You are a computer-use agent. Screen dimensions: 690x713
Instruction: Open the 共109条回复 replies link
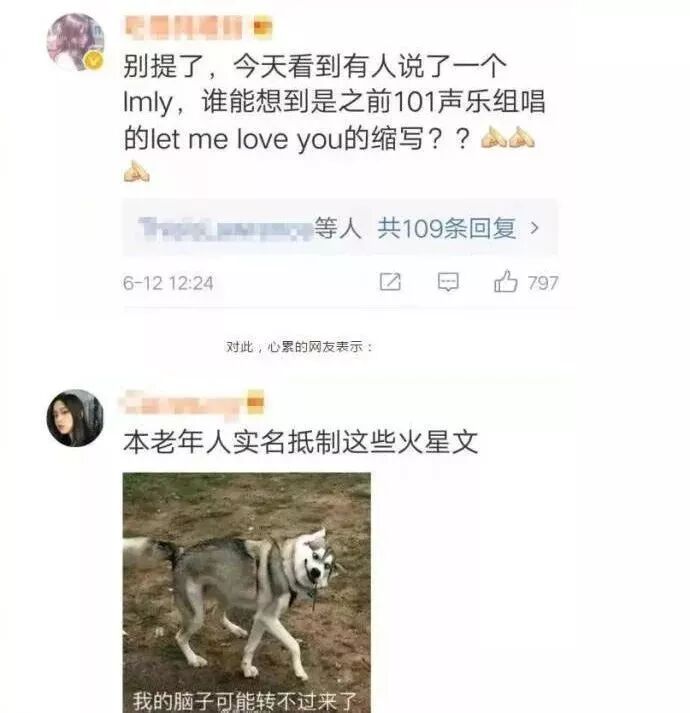447,227
